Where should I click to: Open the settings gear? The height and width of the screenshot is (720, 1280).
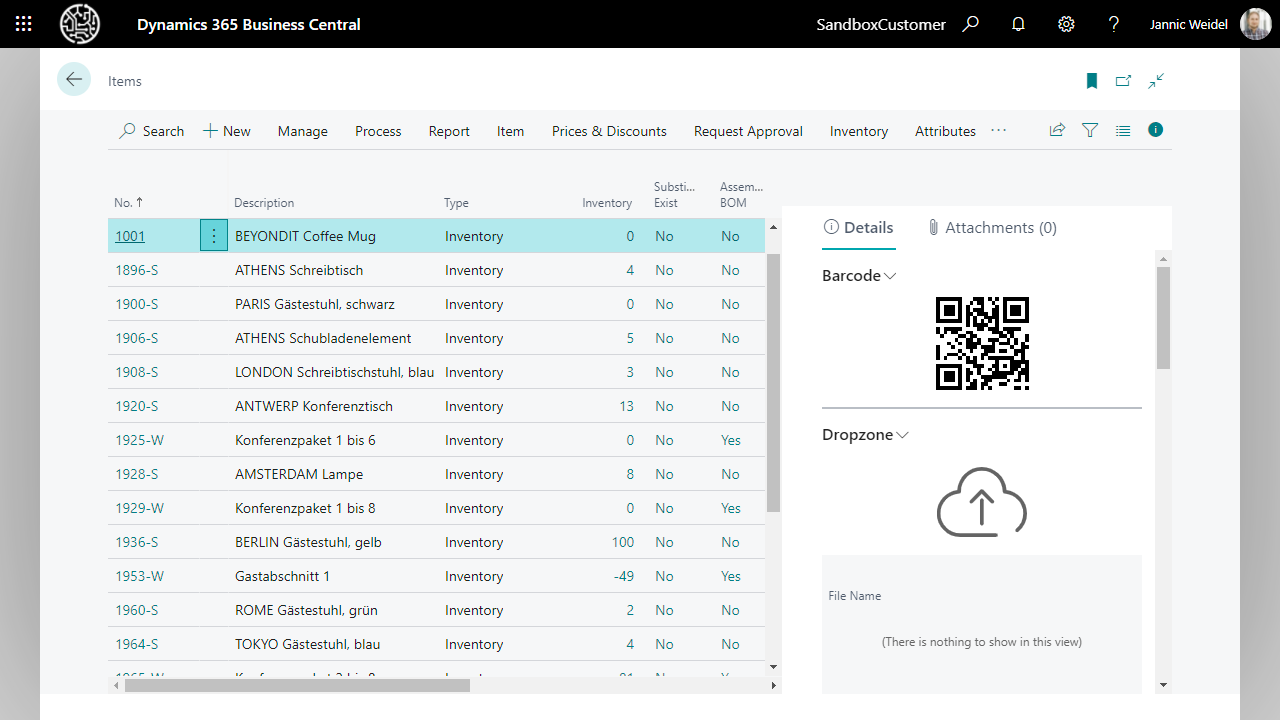[x=1066, y=24]
